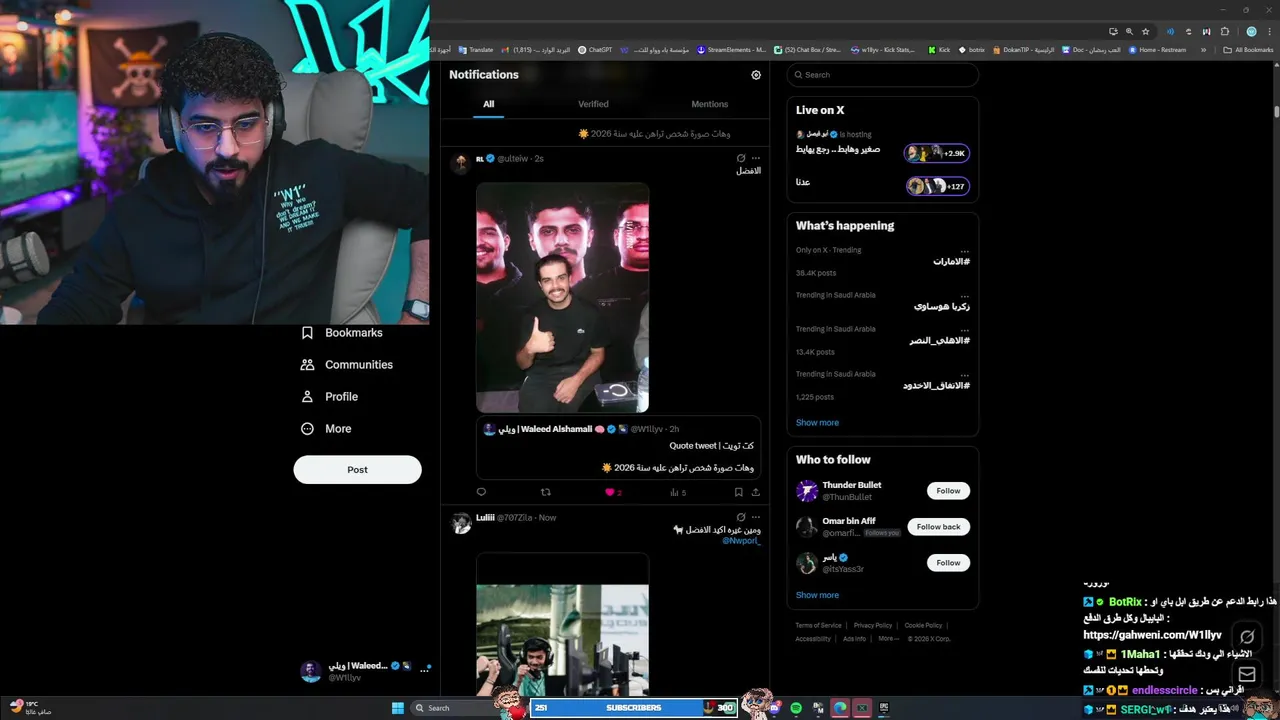Open trending topic زكريا هوساوي
Screen dimensions: 1280x720
(941, 307)
